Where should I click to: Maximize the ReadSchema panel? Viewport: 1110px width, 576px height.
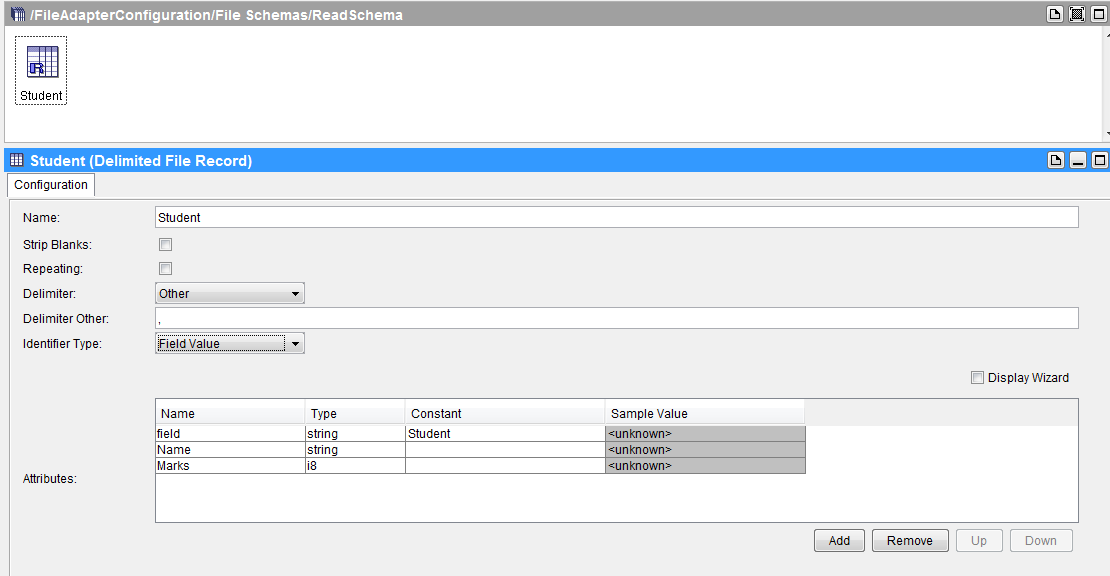click(1099, 14)
